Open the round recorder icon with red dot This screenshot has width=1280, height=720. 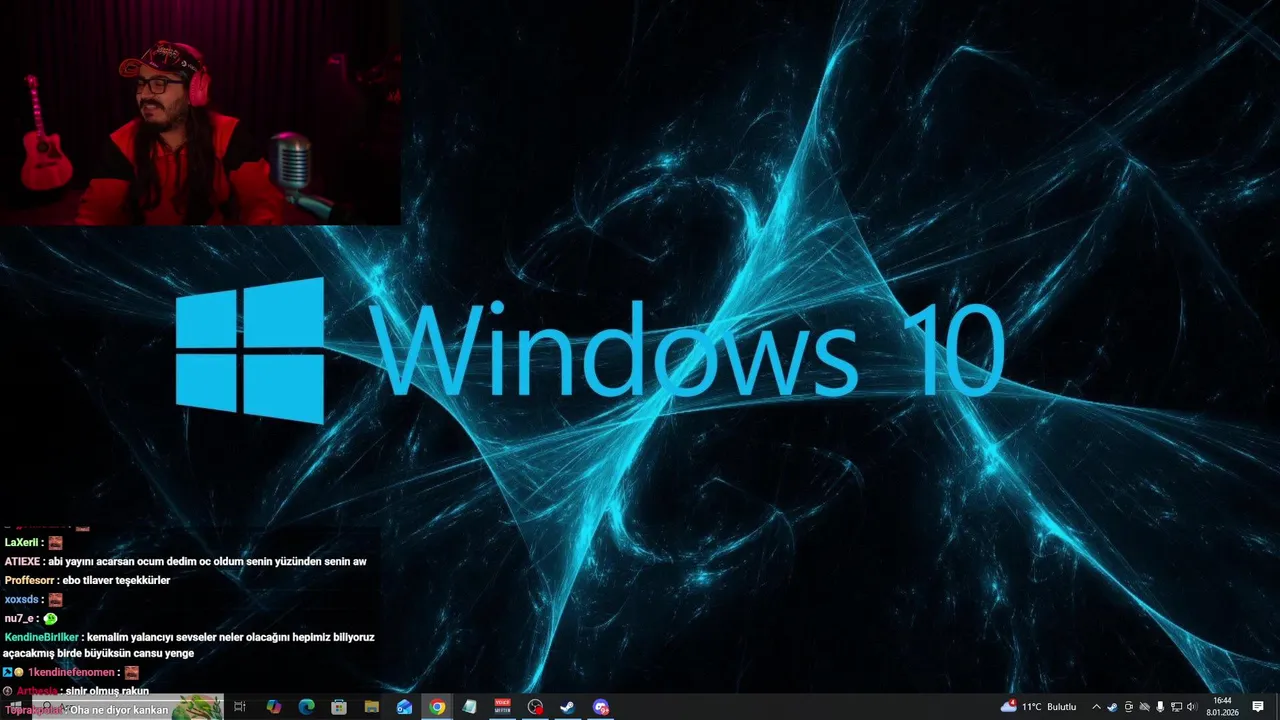click(x=535, y=707)
